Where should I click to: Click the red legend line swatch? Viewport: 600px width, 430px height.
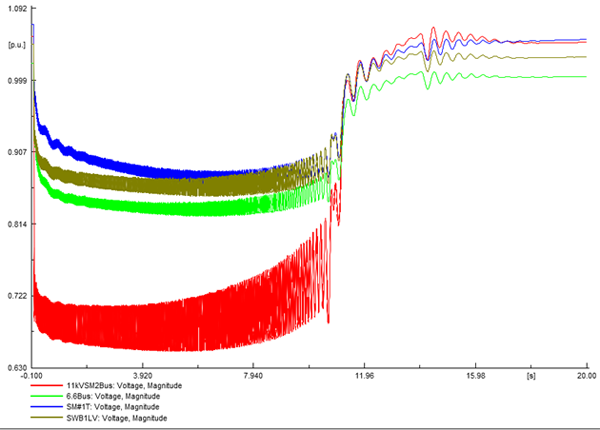(44, 385)
